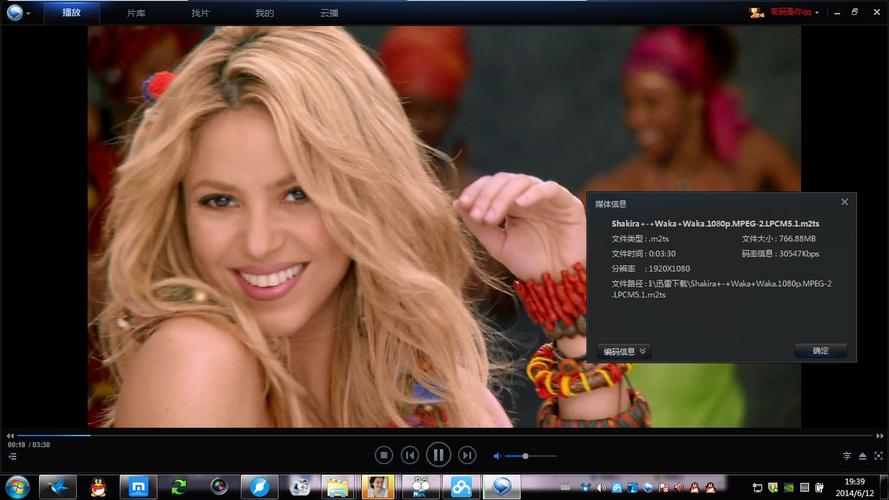
Task: Click the 确定 button
Action: tap(820, 351)
